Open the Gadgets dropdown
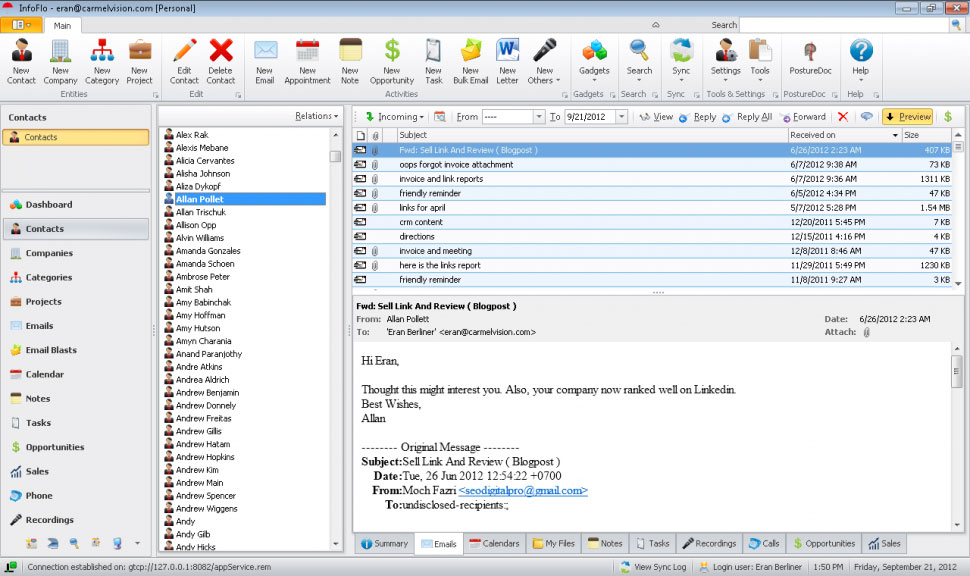The image size is (970, 576). click(594, 61)
